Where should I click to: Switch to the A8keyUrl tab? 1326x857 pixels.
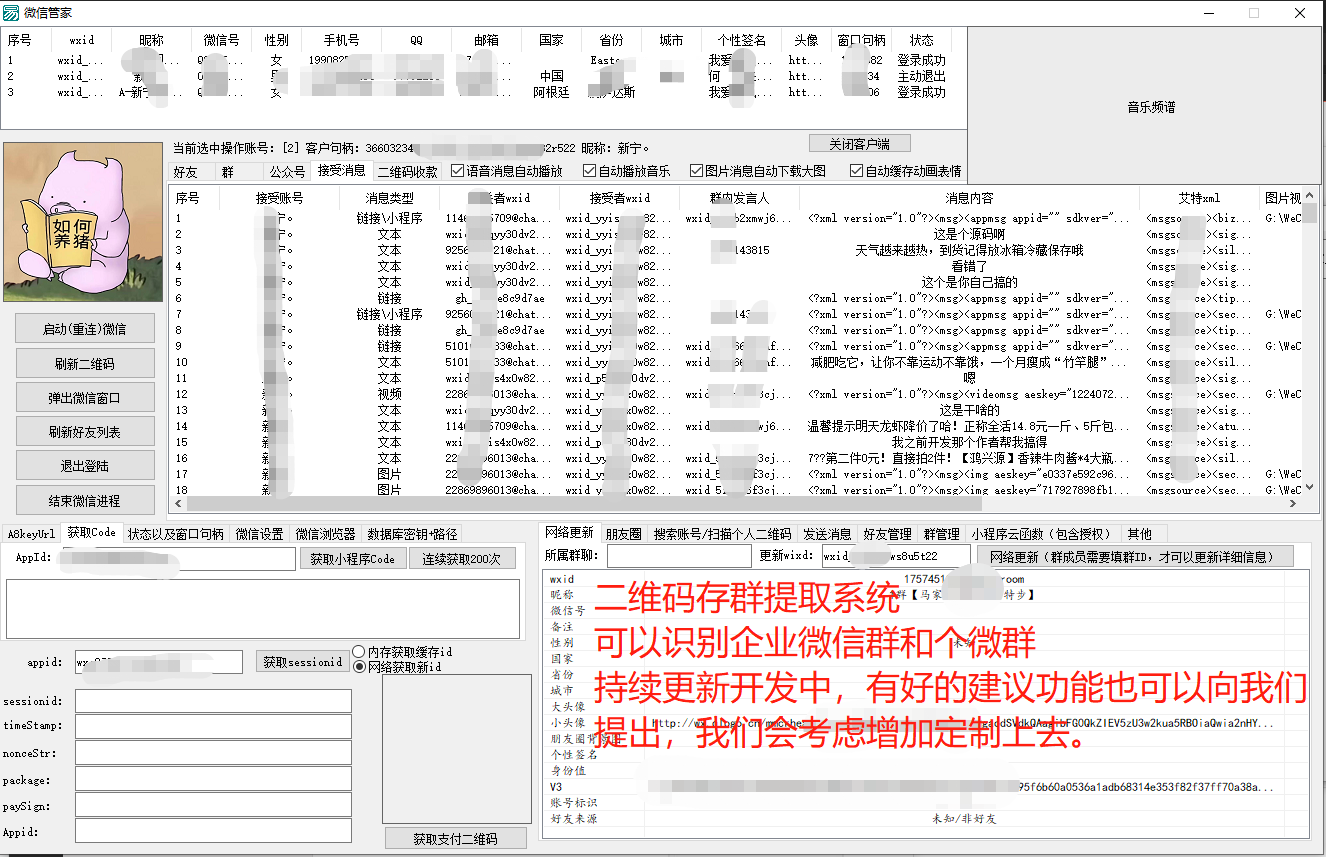click(x=31, y=534)
